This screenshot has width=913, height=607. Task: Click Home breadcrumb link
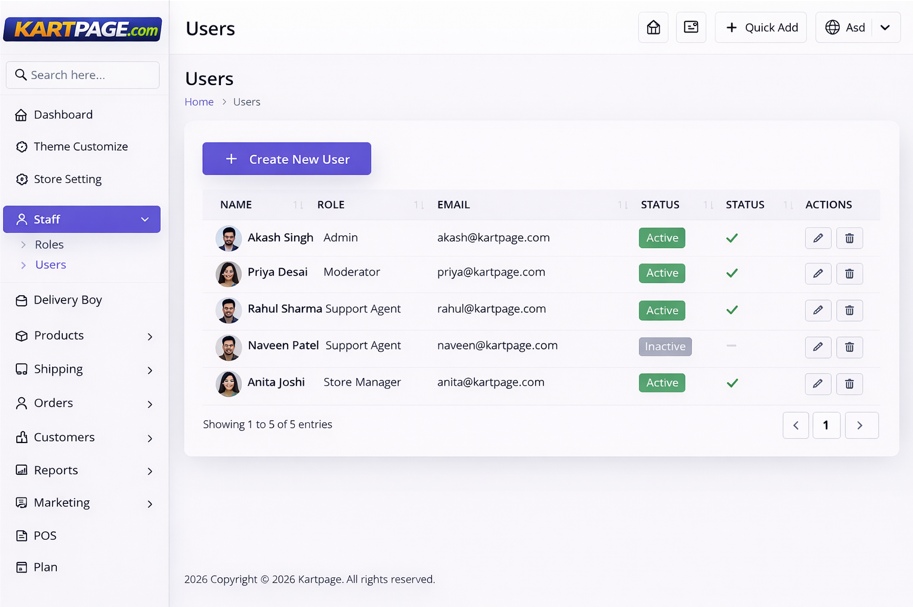[x=199, y=102]
